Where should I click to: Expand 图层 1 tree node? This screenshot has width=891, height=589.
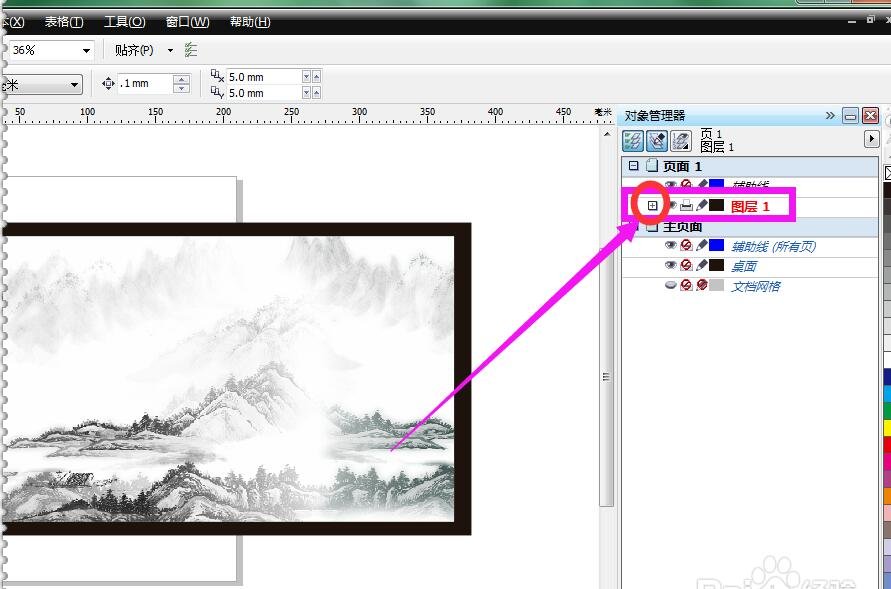[x=652, y=206]
